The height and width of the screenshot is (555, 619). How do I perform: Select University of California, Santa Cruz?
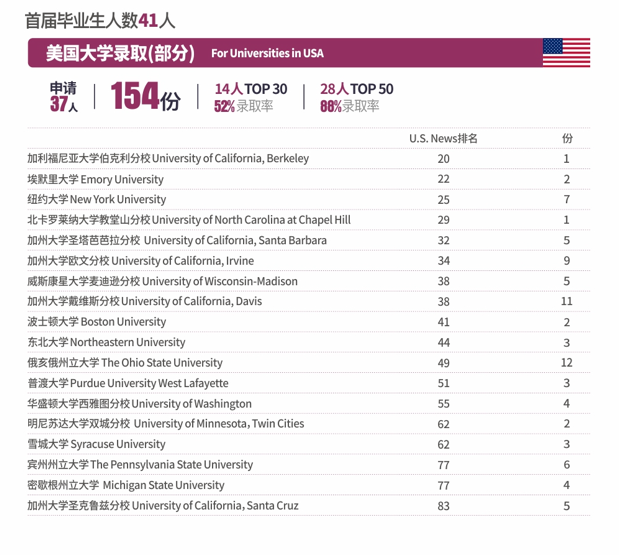(x=215, y=506)
